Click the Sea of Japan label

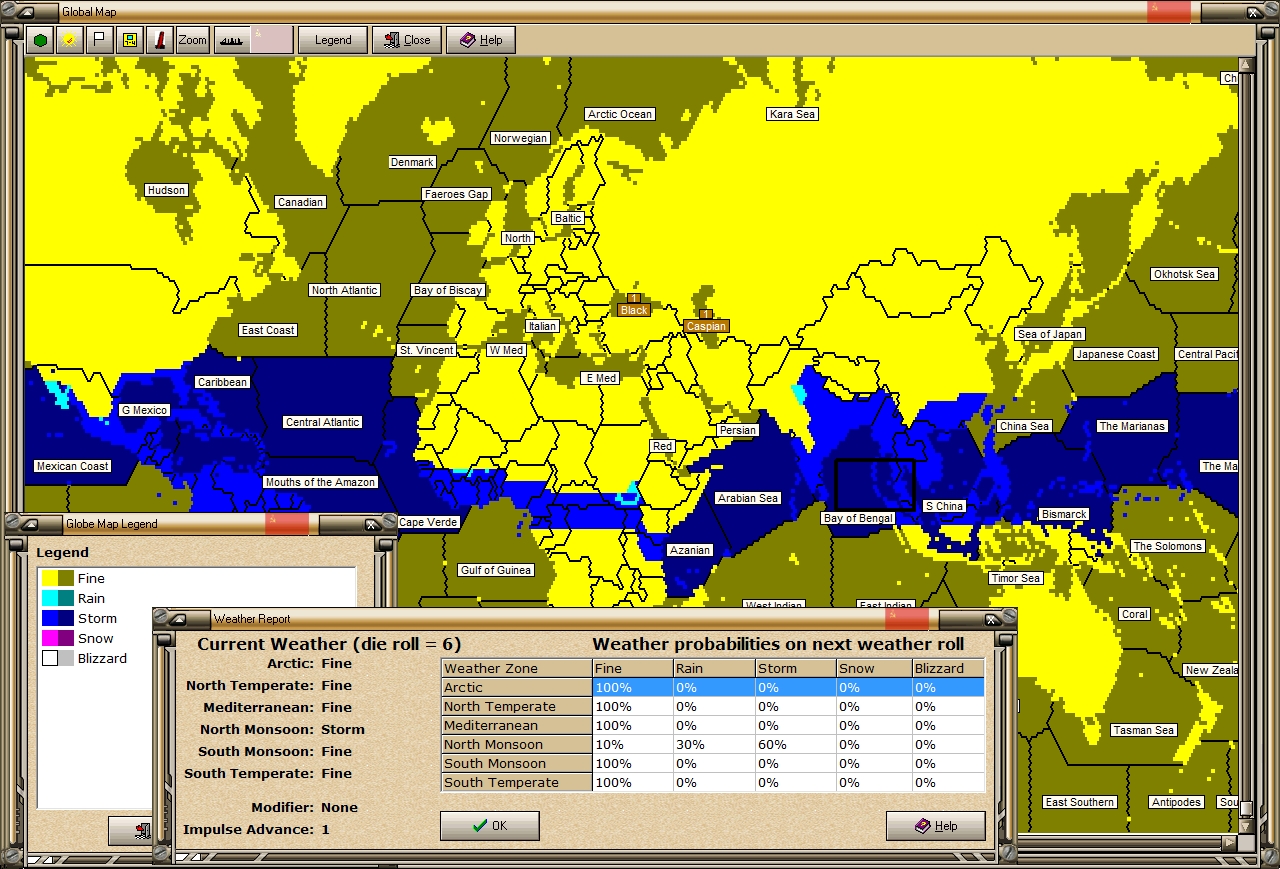1049,334
